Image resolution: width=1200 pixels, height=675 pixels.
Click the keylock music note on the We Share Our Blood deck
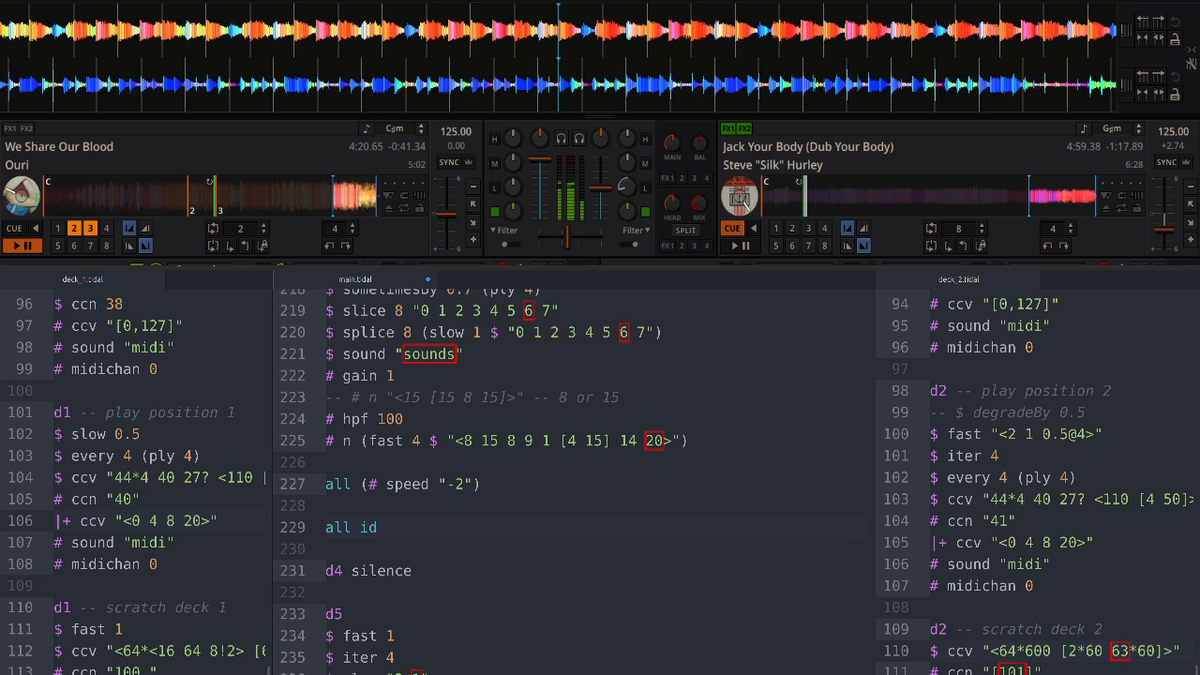367,129
